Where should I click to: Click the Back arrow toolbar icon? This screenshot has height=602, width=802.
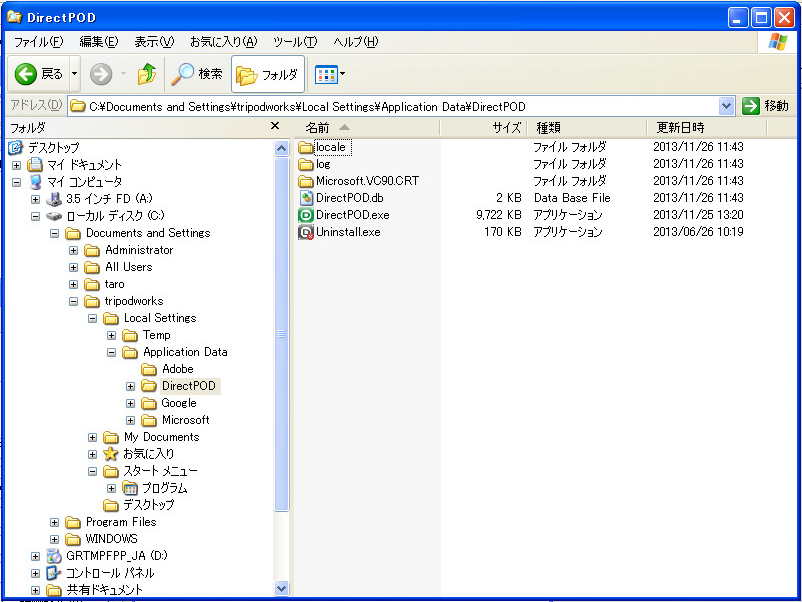27,74
